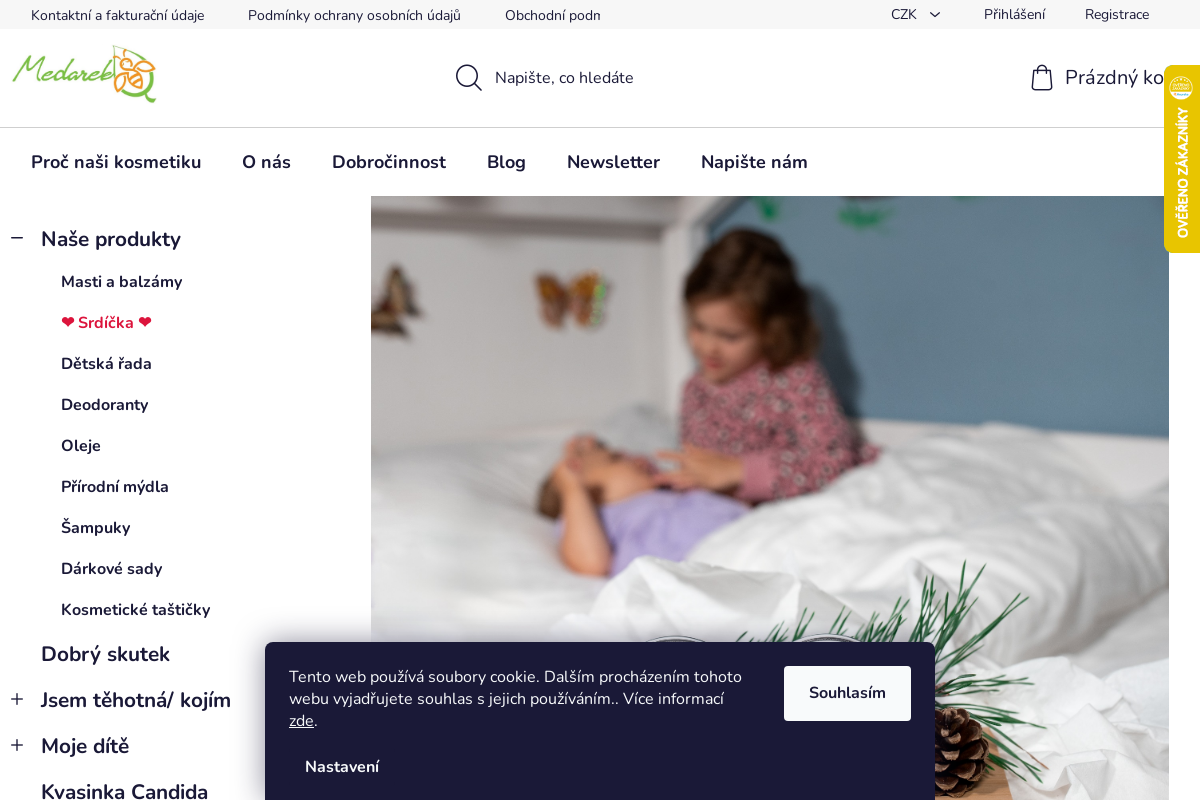Open the CZK currency dropdown
The height and width of the screenshot is (800, 1200).
916,15
